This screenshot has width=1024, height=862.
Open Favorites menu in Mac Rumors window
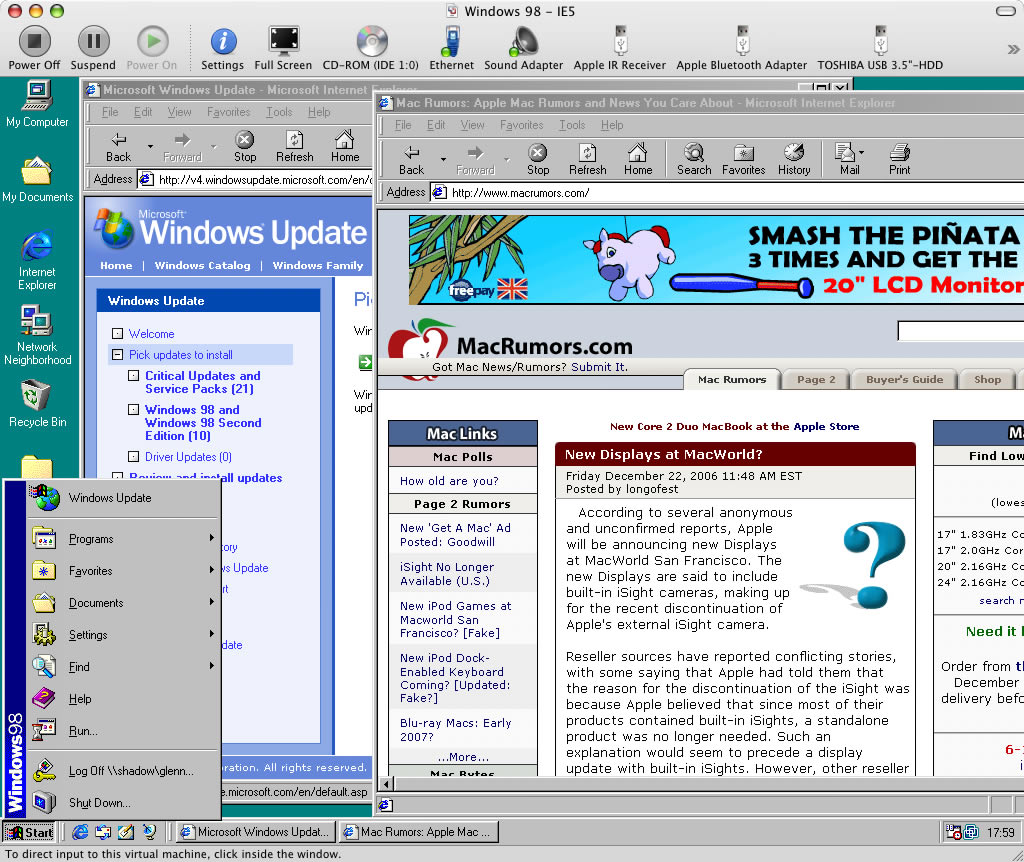point(521,125)
